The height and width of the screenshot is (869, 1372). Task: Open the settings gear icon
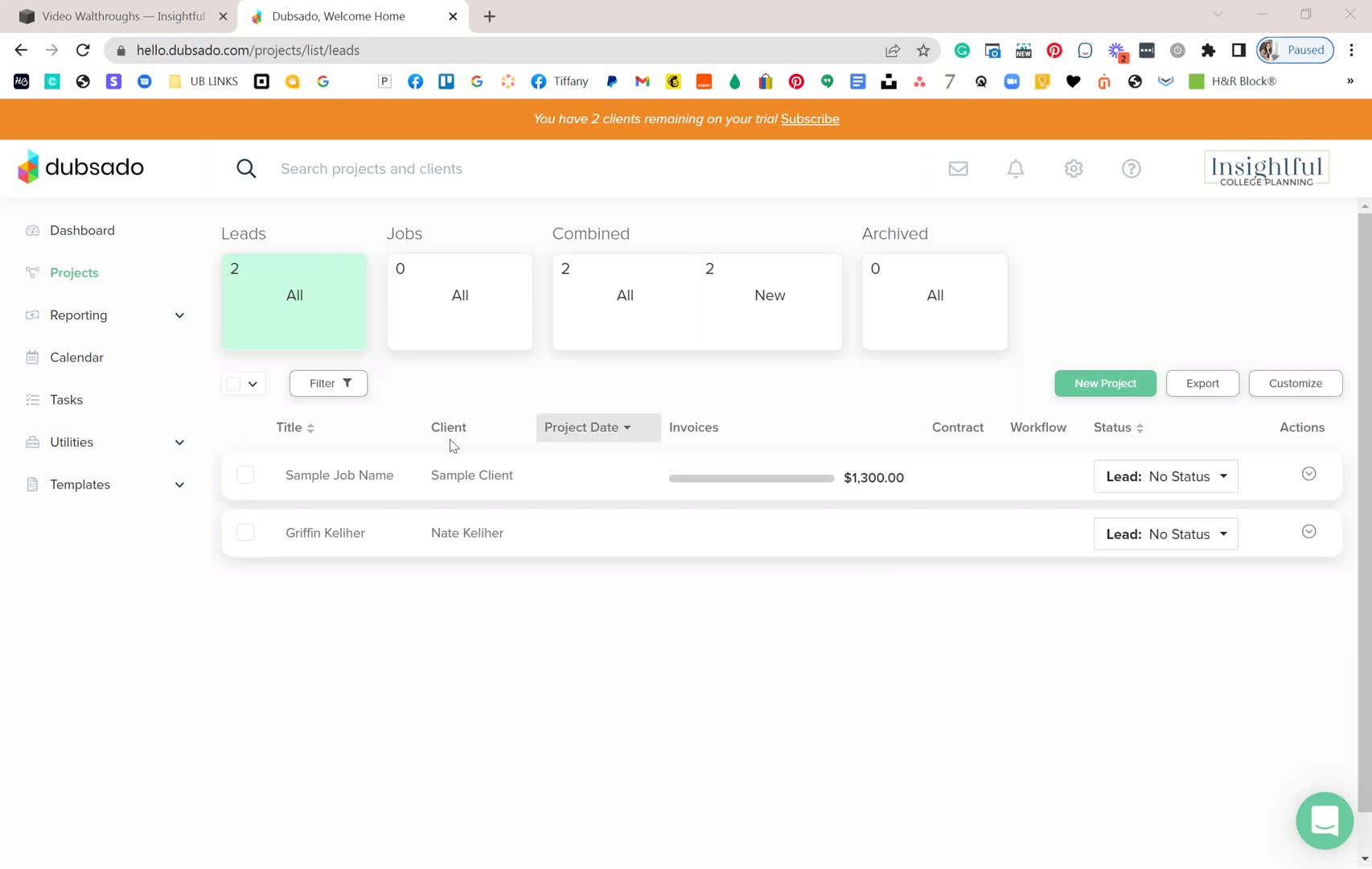tap(1074, 168)
